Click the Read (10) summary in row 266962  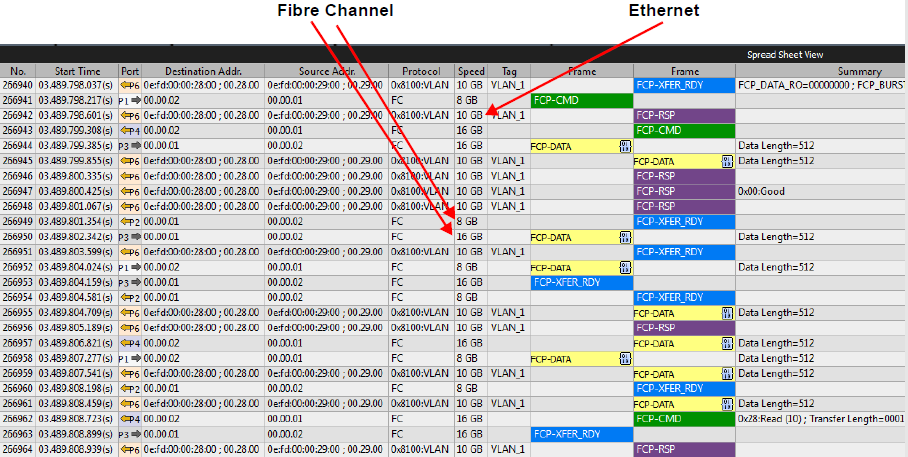point(823,419)
